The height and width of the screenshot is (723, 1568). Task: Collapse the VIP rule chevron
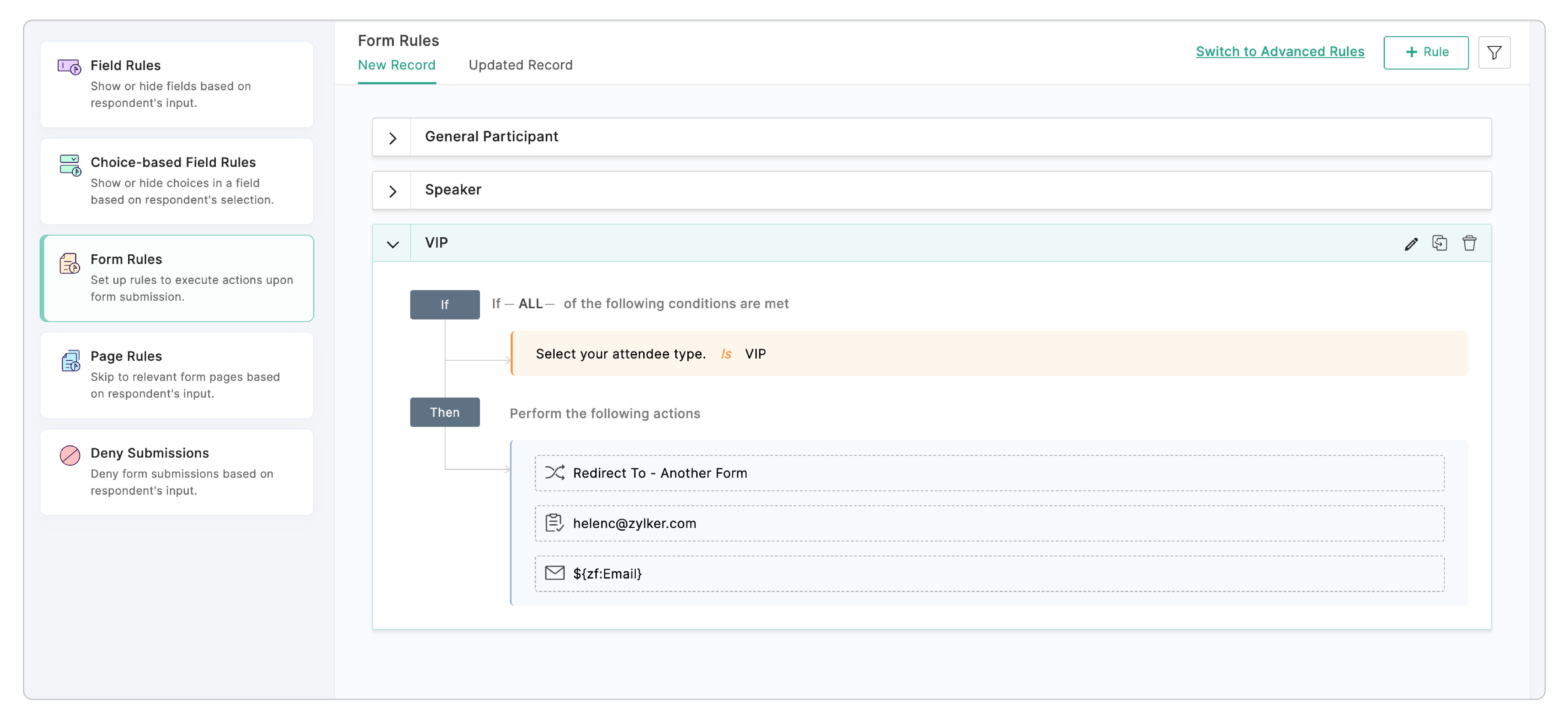[x=393, y=244]
